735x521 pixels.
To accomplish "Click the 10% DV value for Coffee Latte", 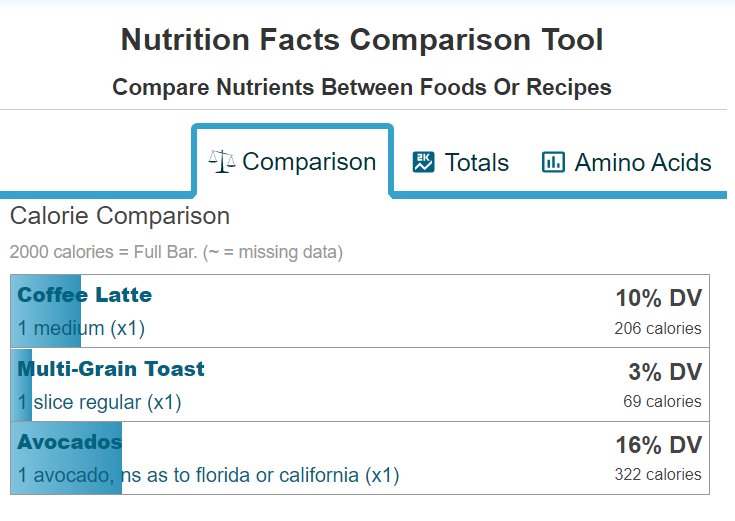I will click(658, 298).
